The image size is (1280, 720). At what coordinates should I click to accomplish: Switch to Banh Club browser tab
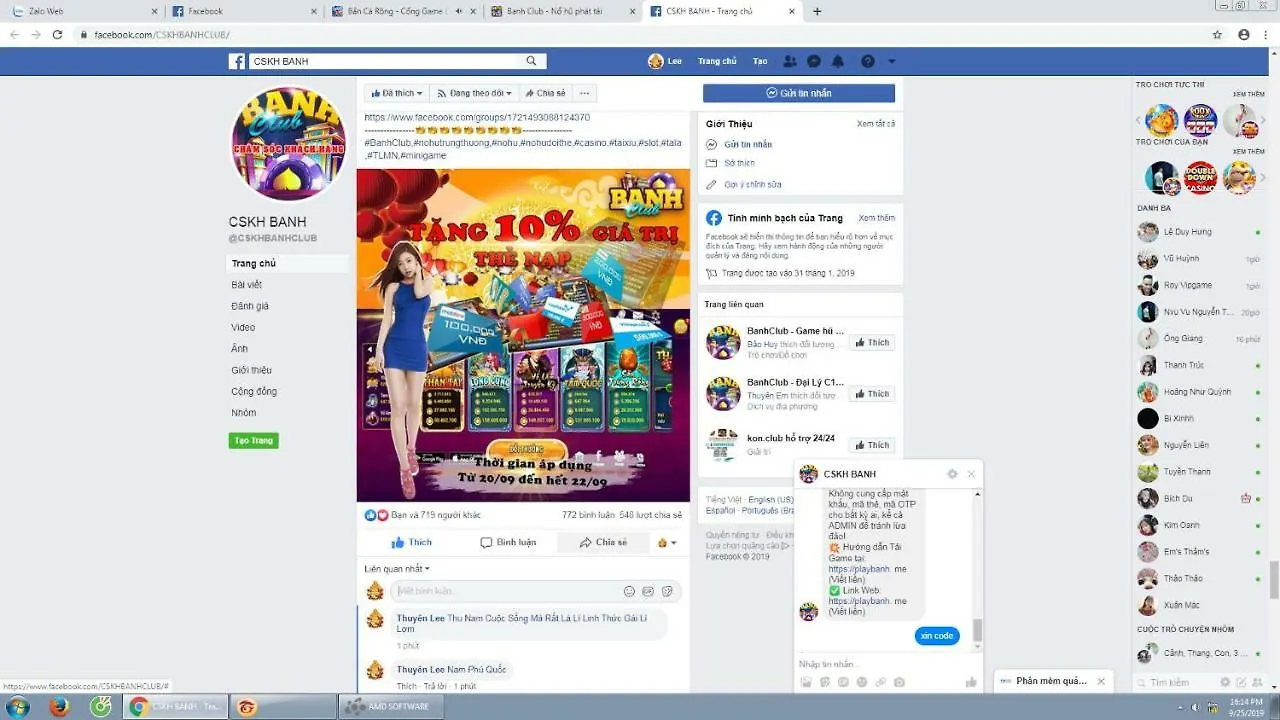click(563, 11)
